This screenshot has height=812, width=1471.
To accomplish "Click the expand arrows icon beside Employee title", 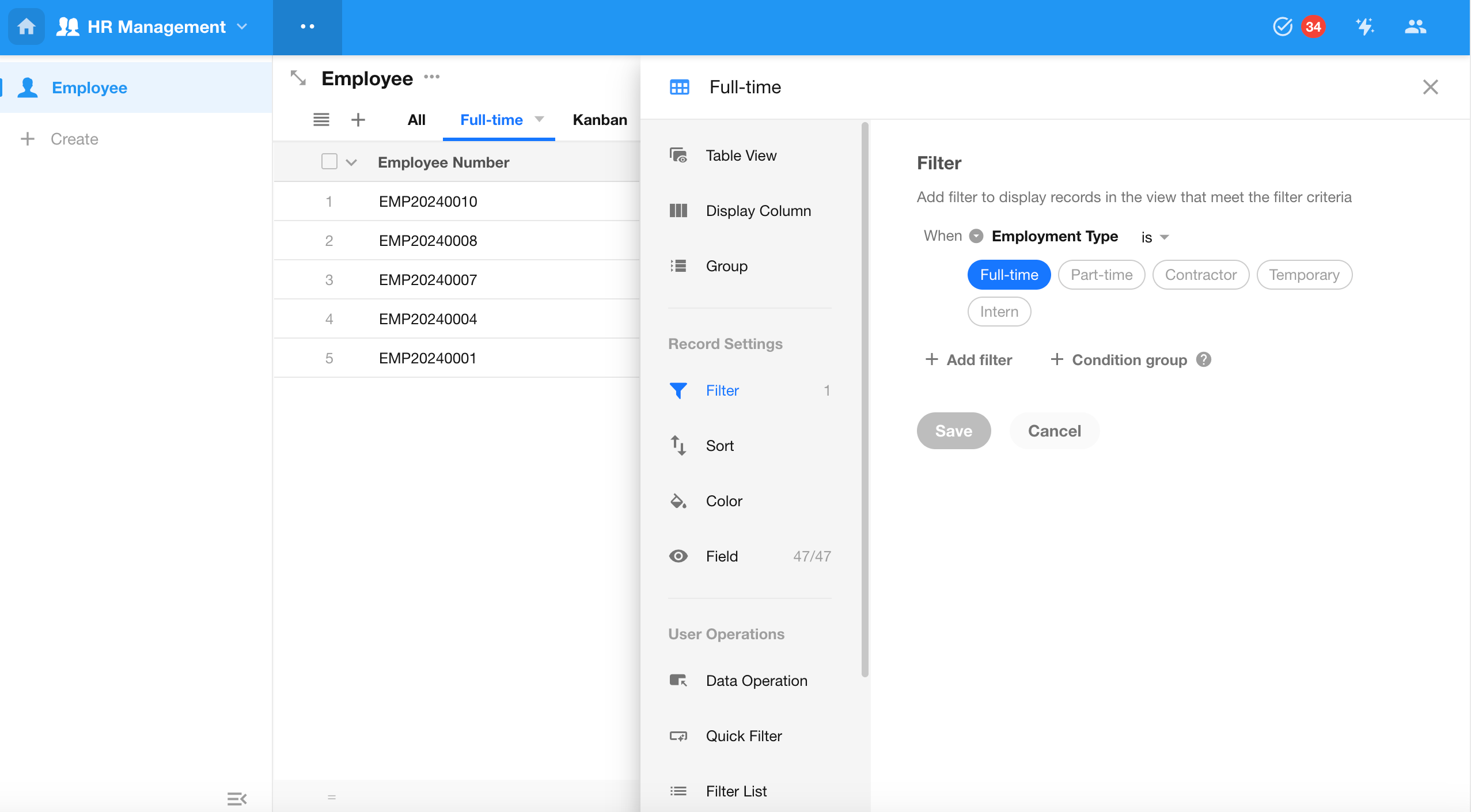I will 298,78.
